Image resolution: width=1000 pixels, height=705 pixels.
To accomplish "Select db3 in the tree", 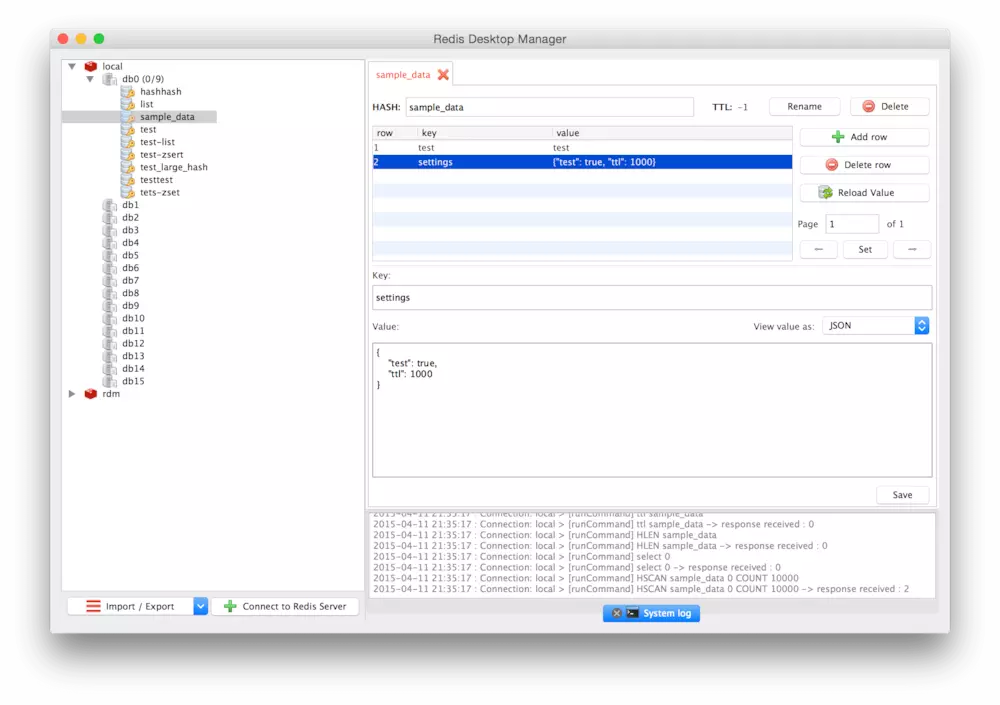I will tap(130, 230).
